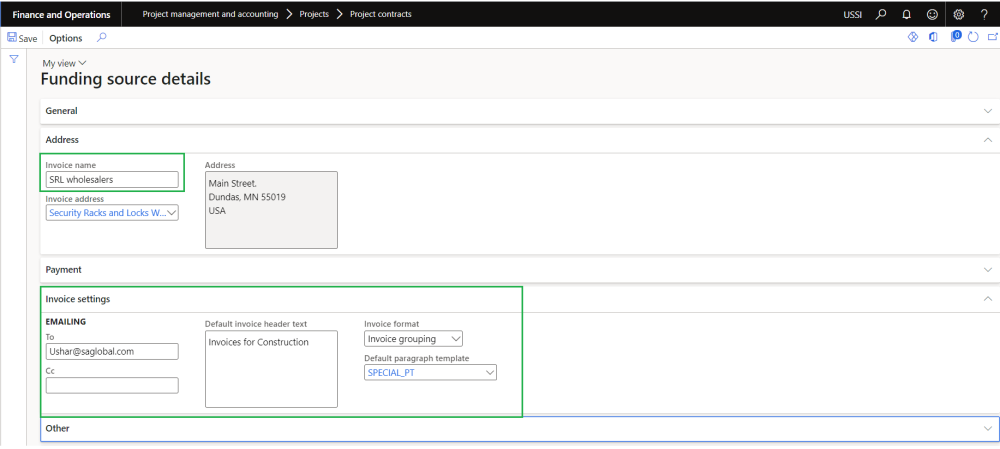1000x449 pixels.
Task: Open the notifications bell
Action: (x=906, y=14)
